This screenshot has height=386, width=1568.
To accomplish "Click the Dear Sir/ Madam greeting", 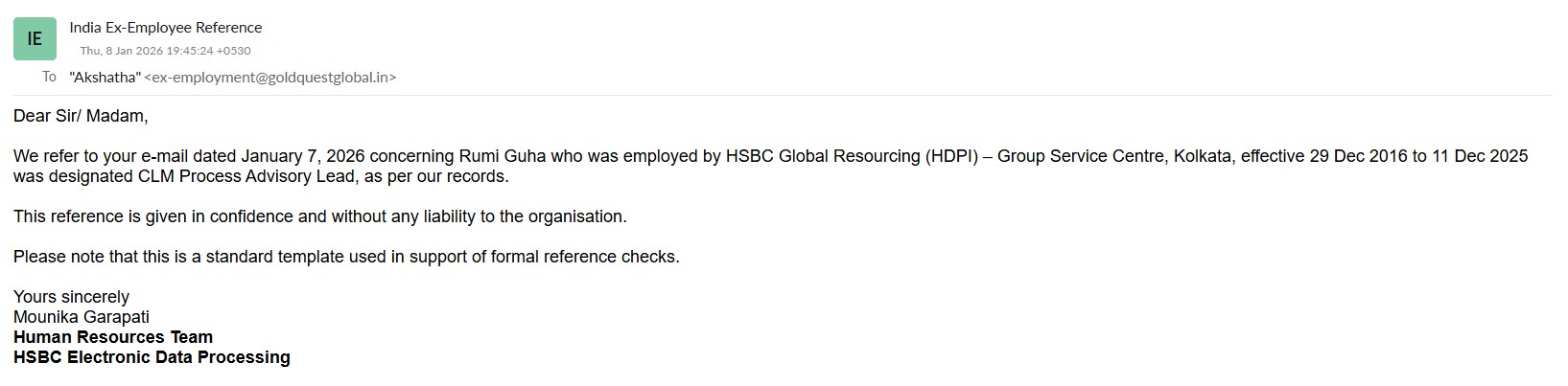I will tap(81, 116).
